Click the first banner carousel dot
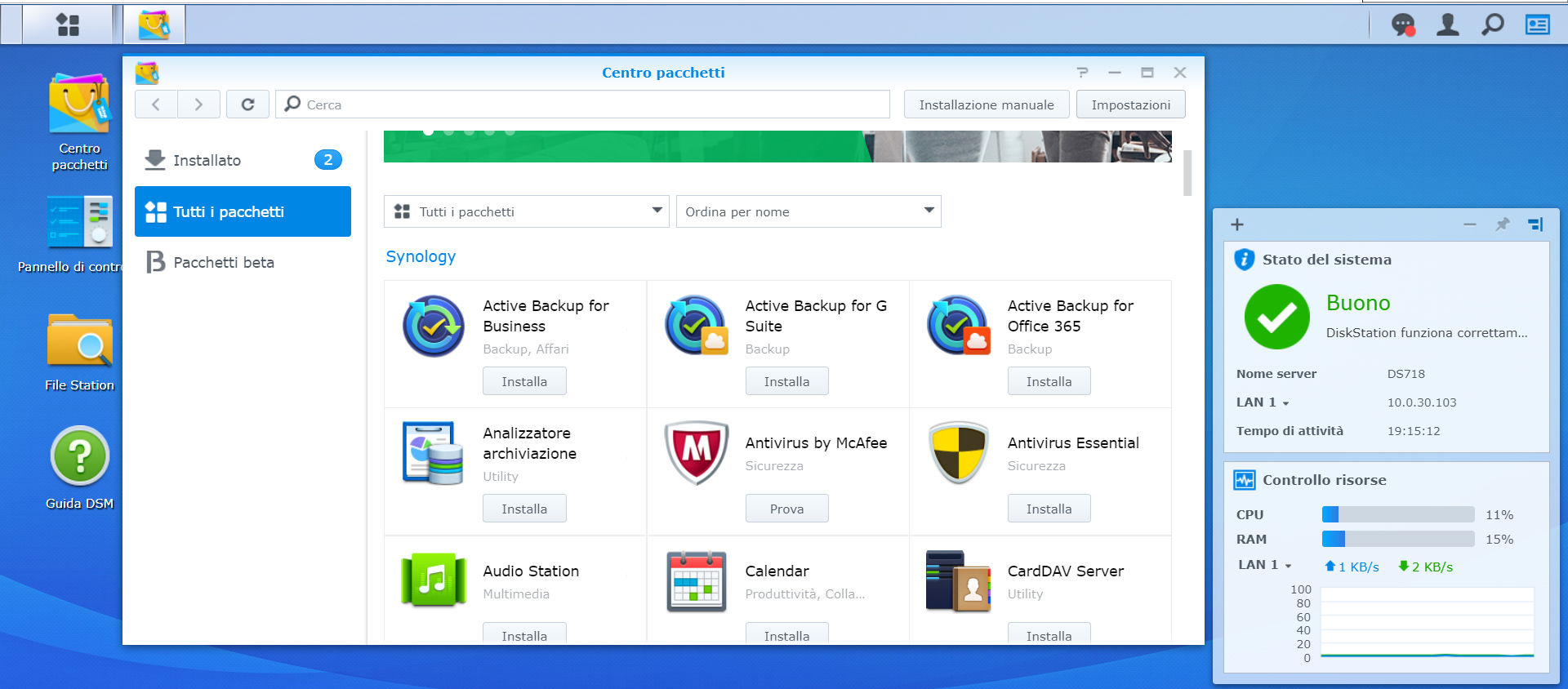 tap(428, 131)
